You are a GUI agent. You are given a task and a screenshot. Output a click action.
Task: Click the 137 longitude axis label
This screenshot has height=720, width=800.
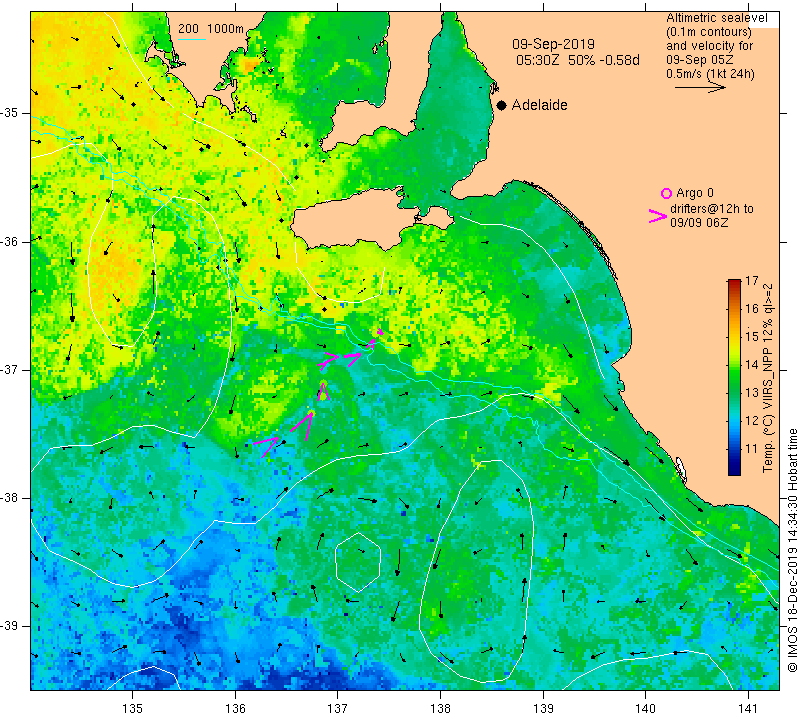[x=338, y=708]
